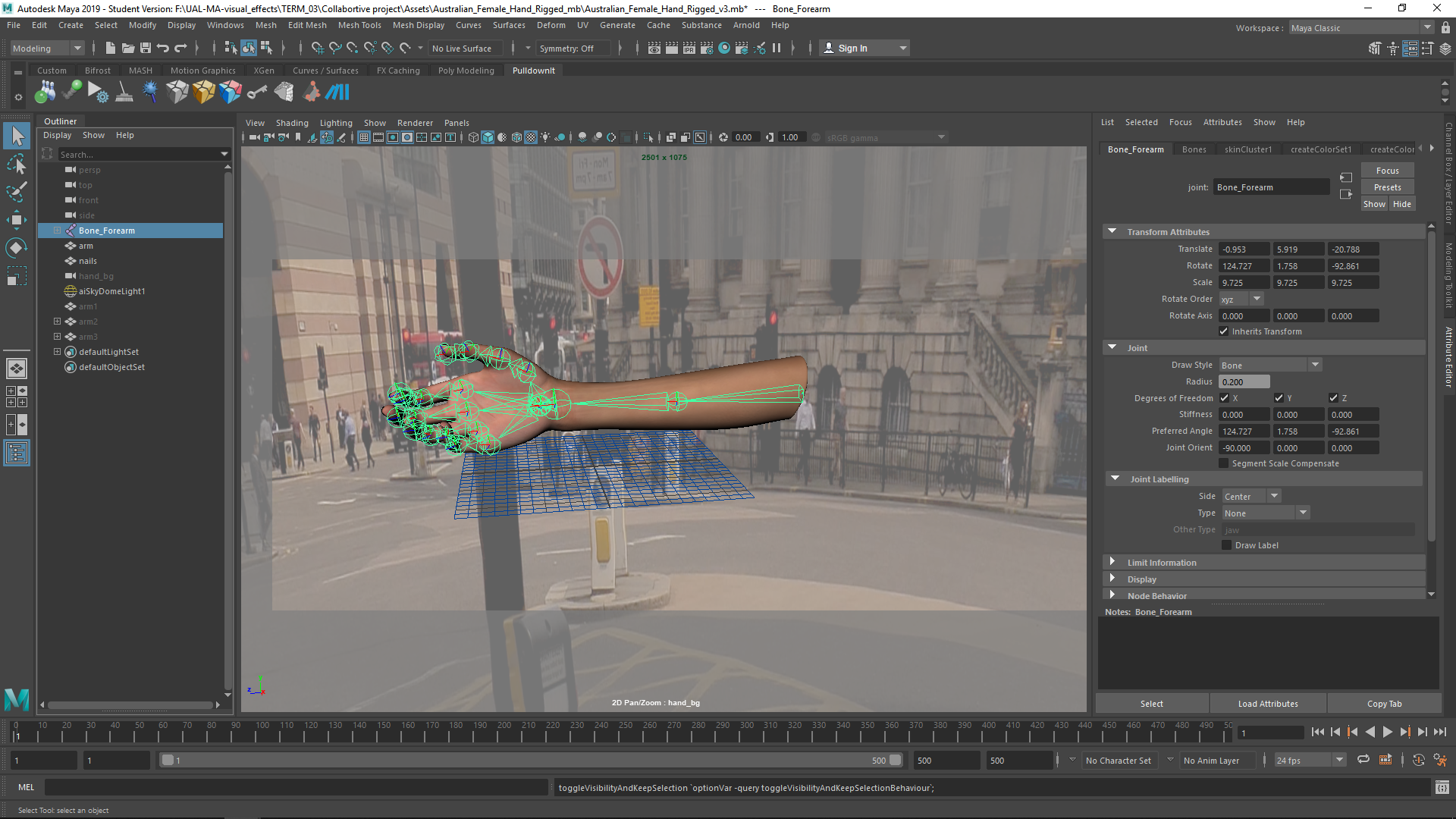This screenshot has width=1456, height=819.
Task: Open the Modeling menu set dropdown
Action: [x=47, y=48]
